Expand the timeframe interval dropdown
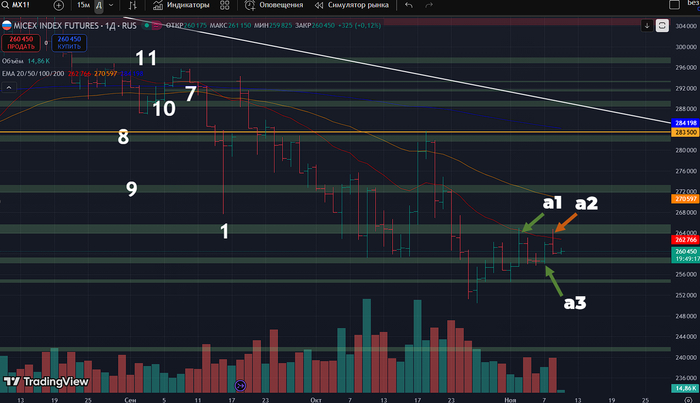Screen dimensions: 700x403 point(111,6)
